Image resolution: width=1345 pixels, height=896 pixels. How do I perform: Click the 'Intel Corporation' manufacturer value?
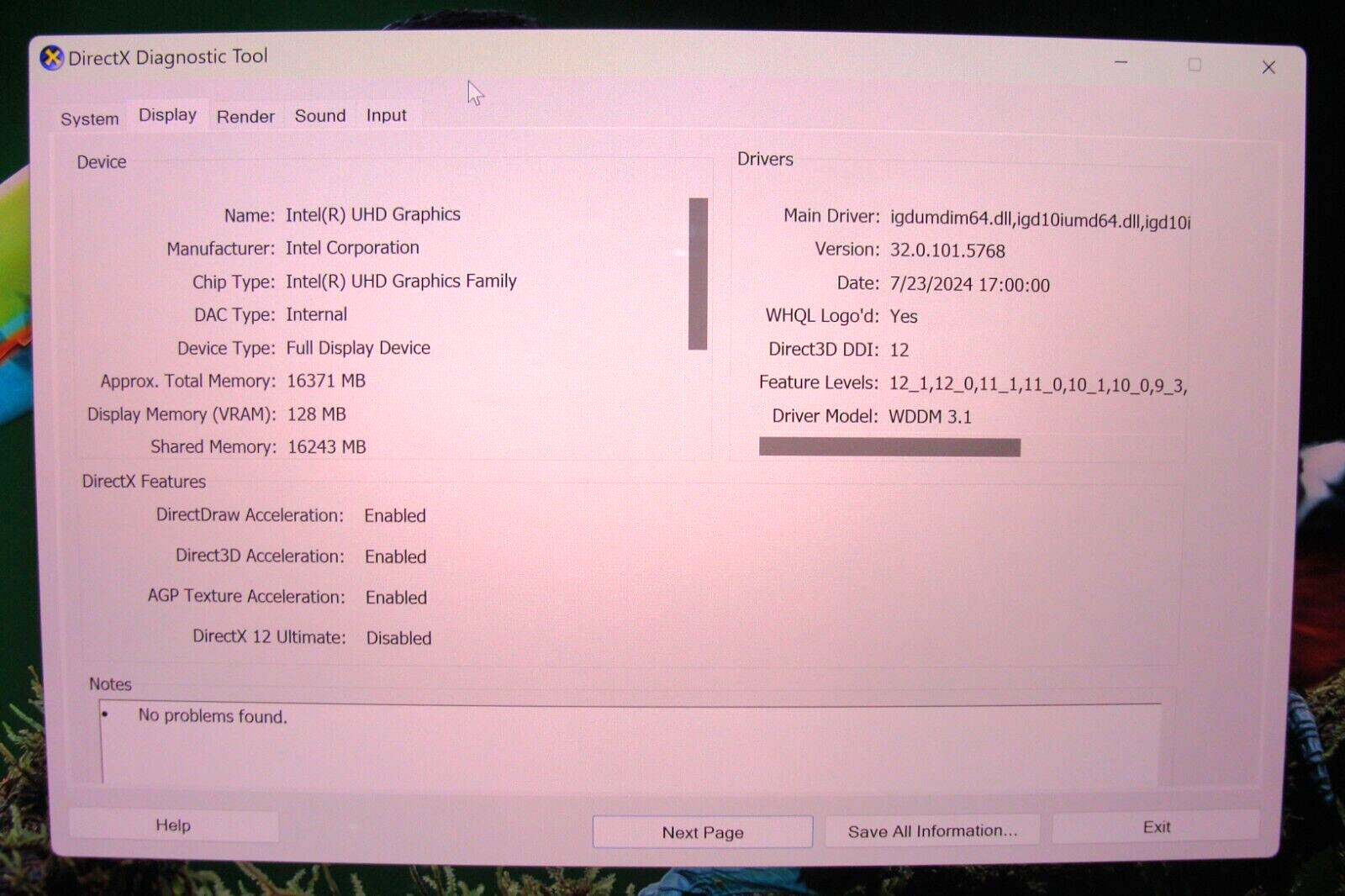click(x=352, y=248)
